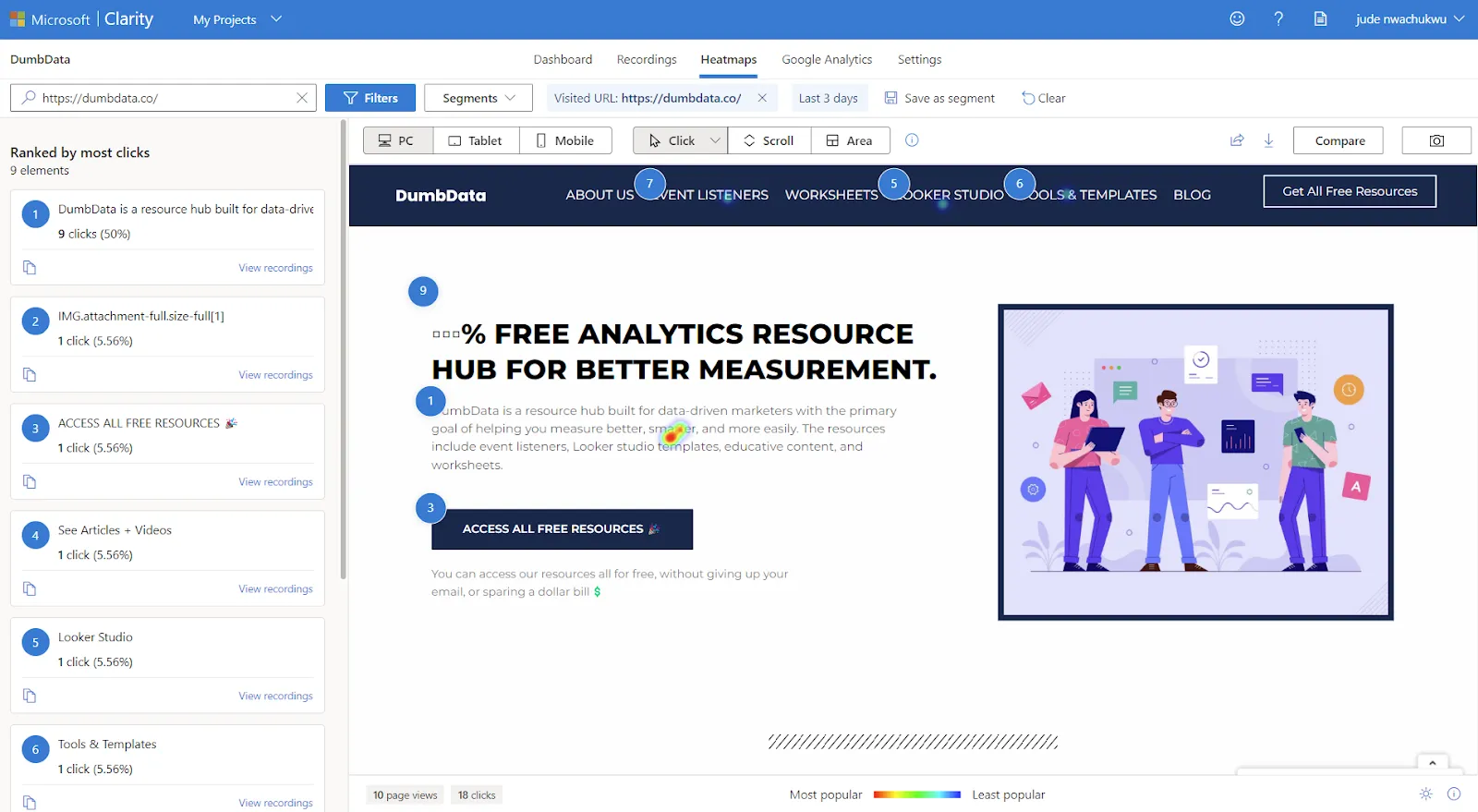Switch to PC device view
This screenshot has height=812, width=1478.
click(398, 140)
